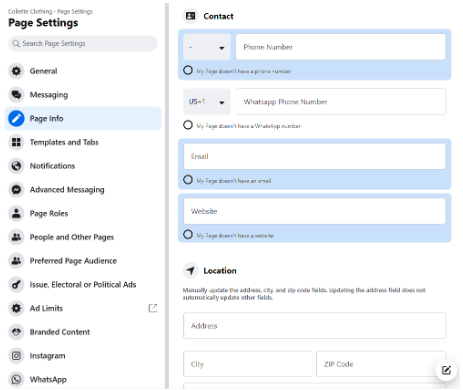Open Page Roles section

(x=83, y=213)
